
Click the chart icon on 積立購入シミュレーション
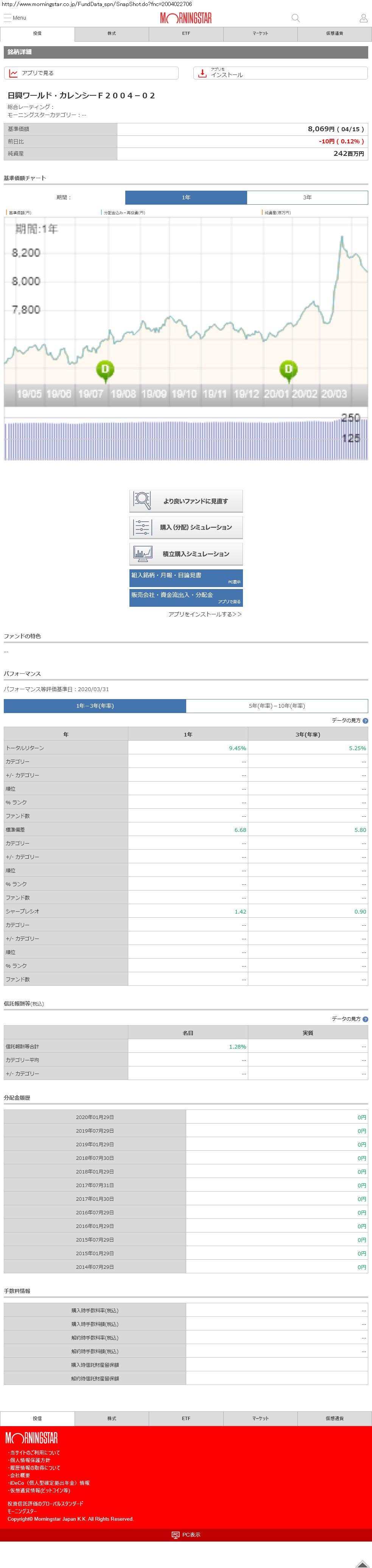coord(142,553)
